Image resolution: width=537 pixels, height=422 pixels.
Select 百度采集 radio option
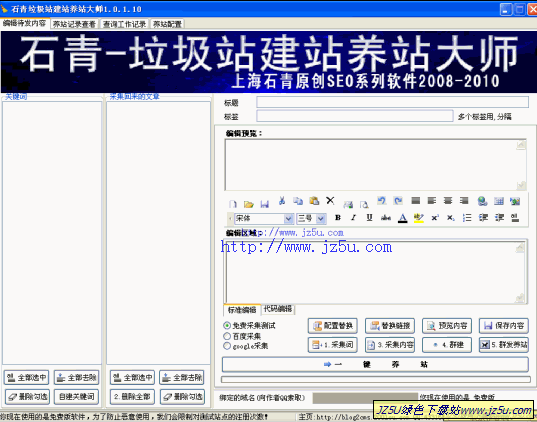(227, 336)
